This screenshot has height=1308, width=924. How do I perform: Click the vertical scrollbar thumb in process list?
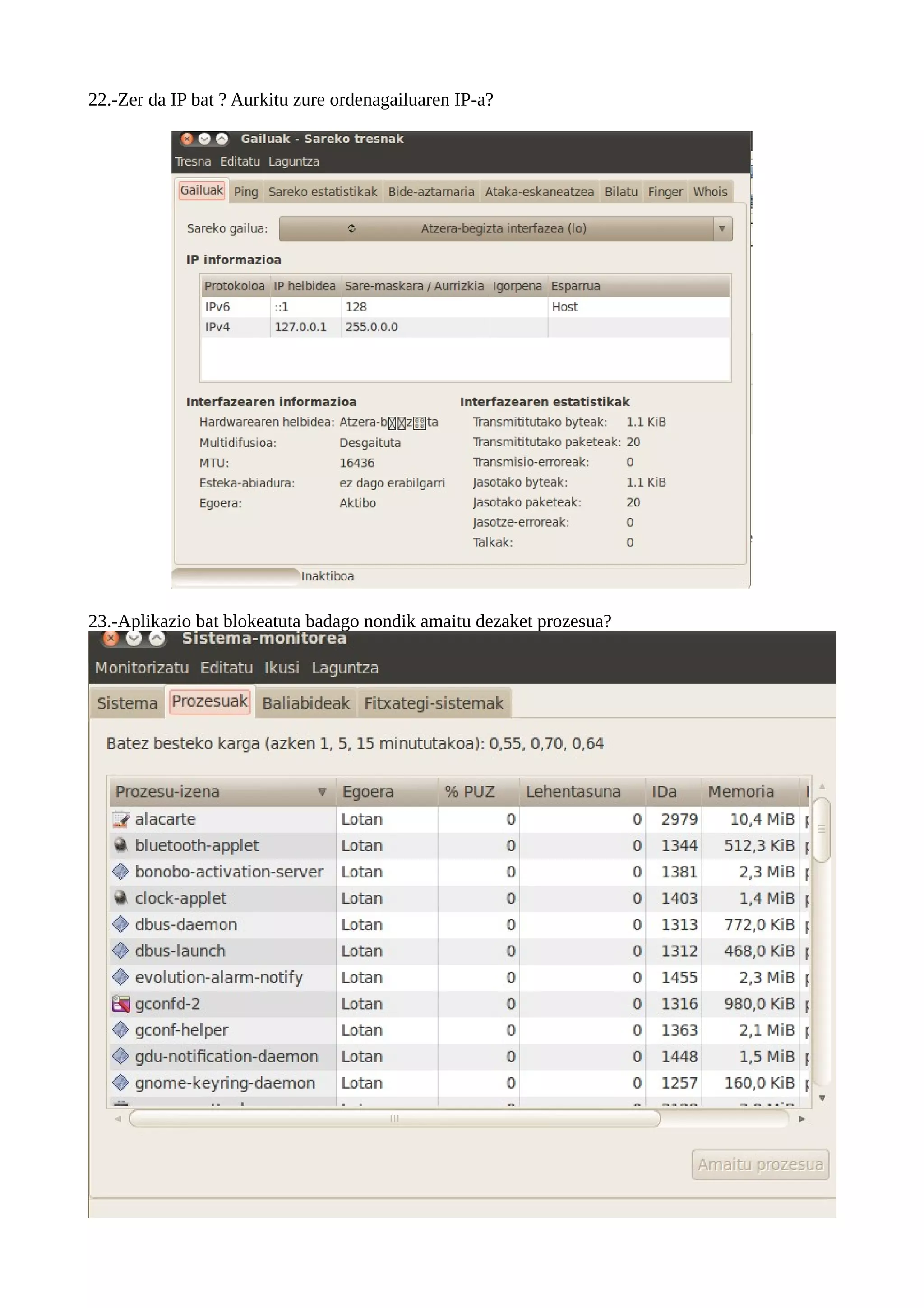click(822, 830)
